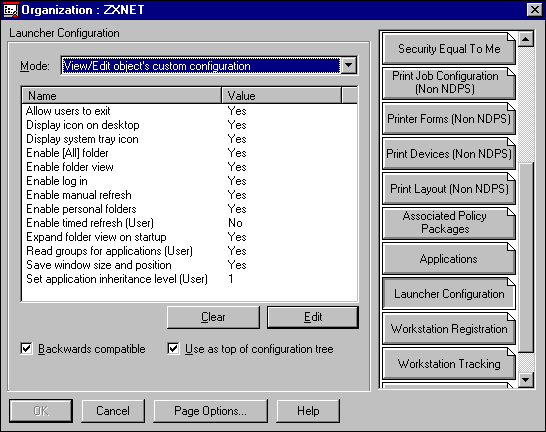Select the View/Edit object's custom configuration field
The width and height of the screenshot is (546, 432).
pos(201,65)
